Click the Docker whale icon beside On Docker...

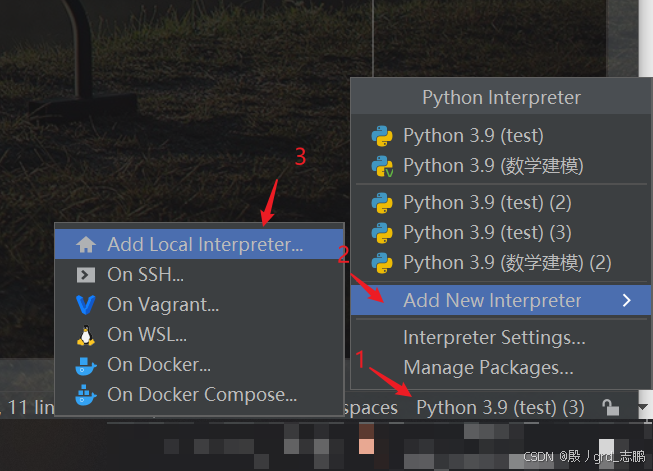[x=86, y=366]
